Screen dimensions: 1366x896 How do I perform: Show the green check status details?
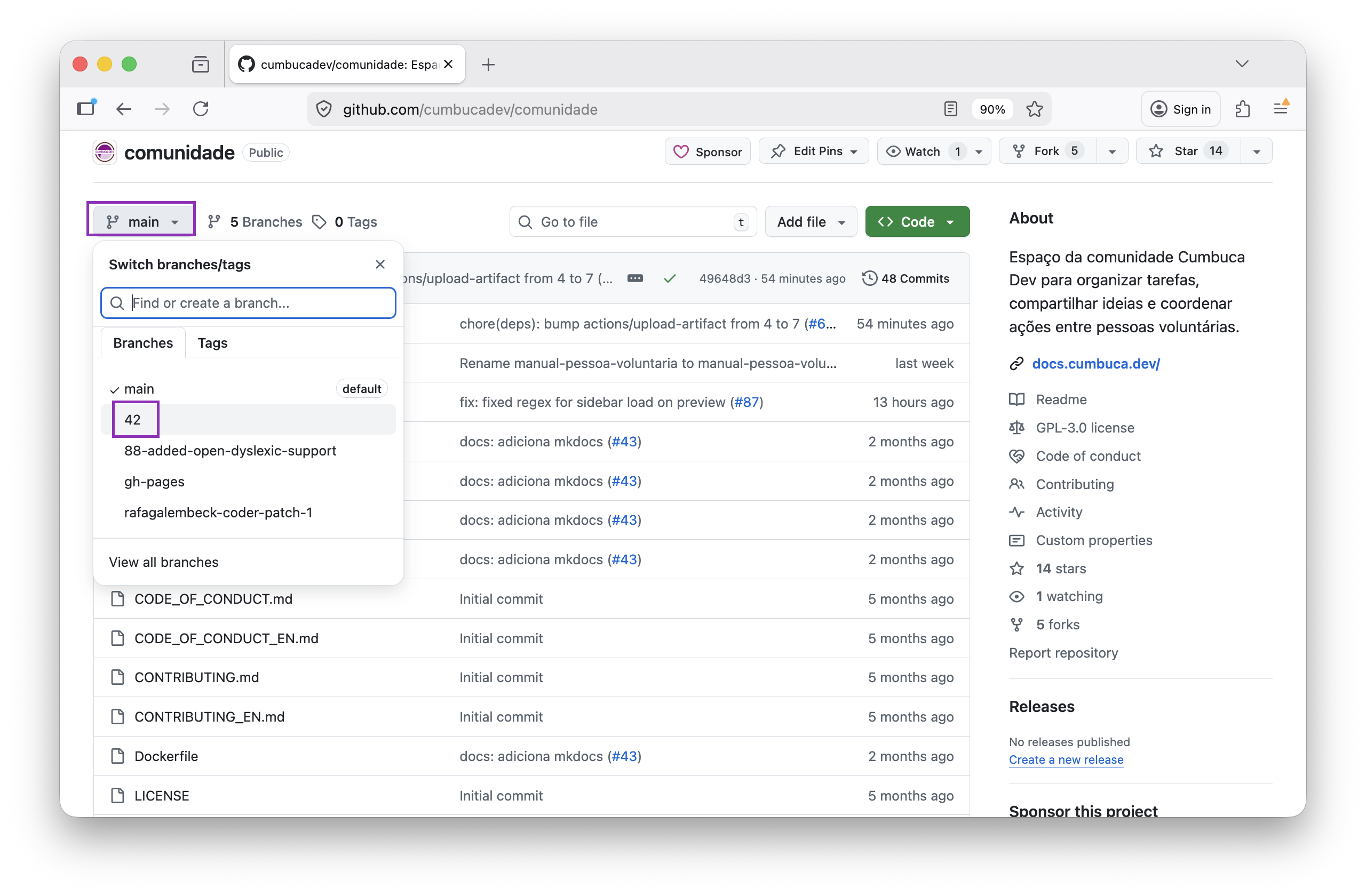click(669, 279)
